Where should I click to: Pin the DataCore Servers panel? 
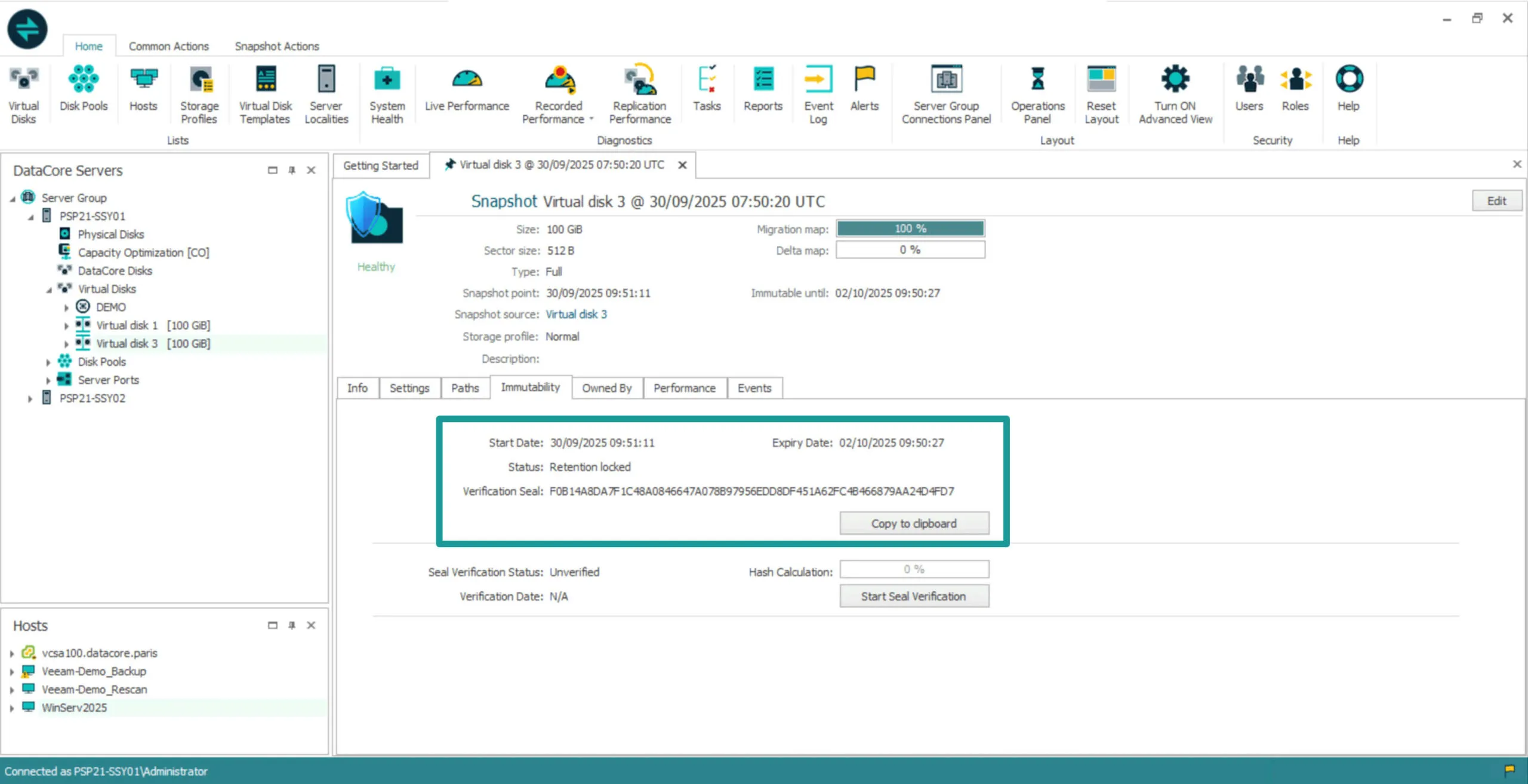(x=292, y=171)
